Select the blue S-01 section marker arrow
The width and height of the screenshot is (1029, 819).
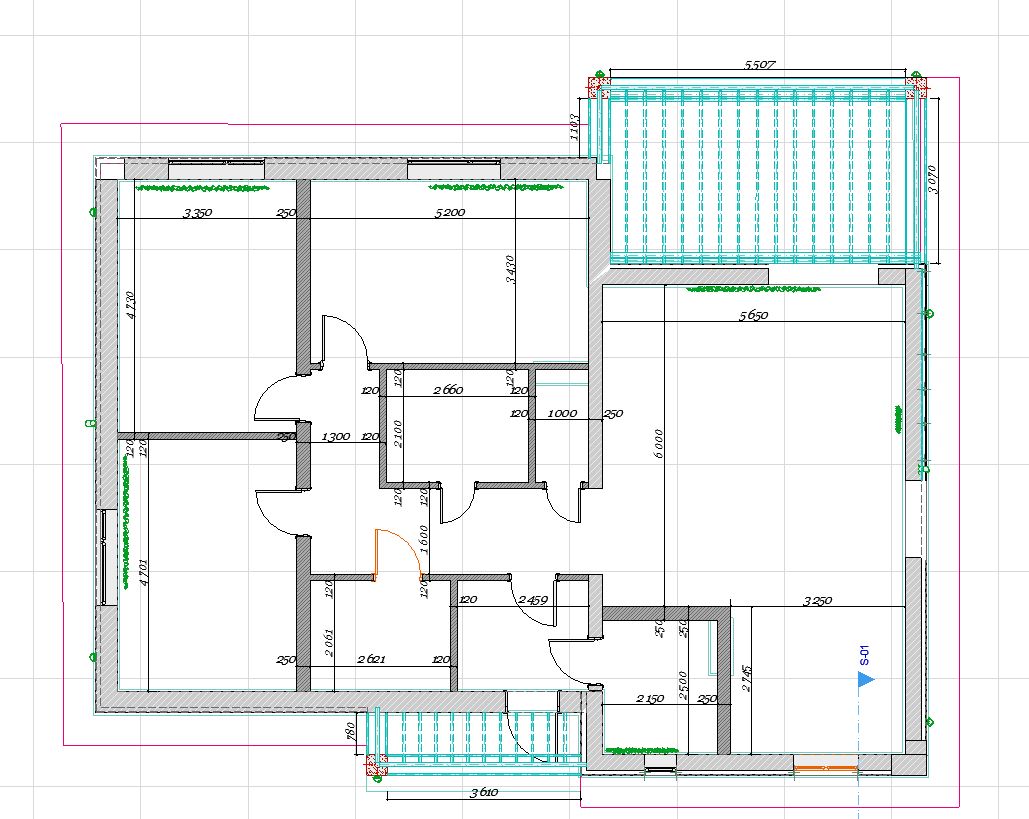866,680
